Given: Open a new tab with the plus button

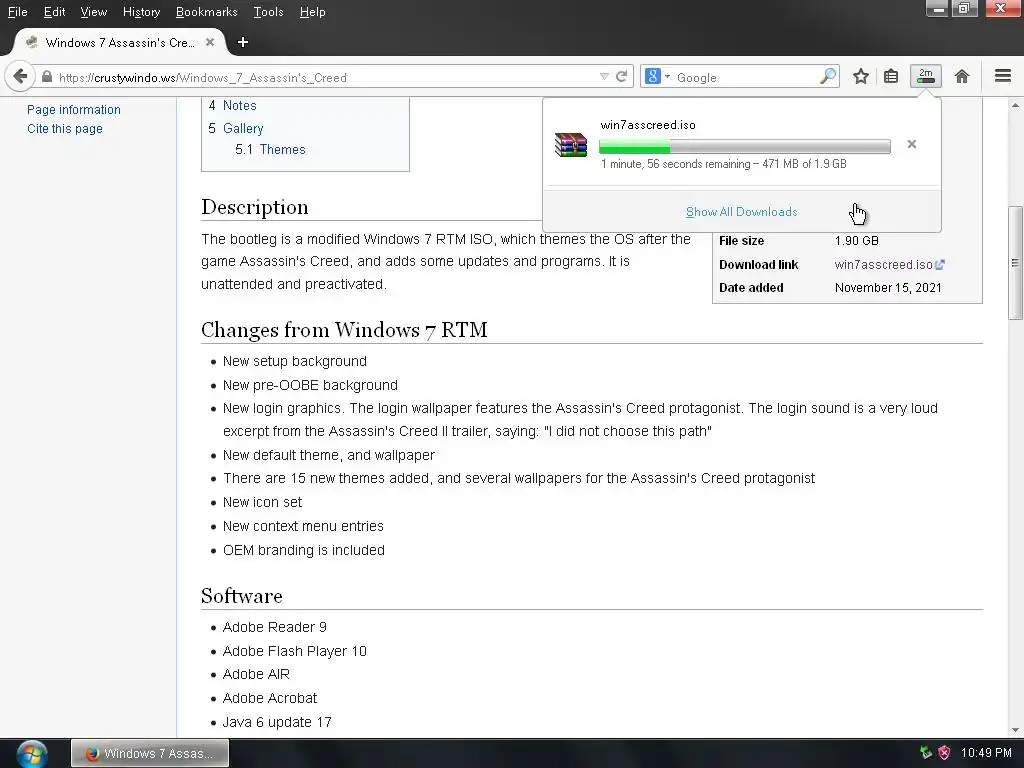Looking at the screenshot, I should [243, 42].
